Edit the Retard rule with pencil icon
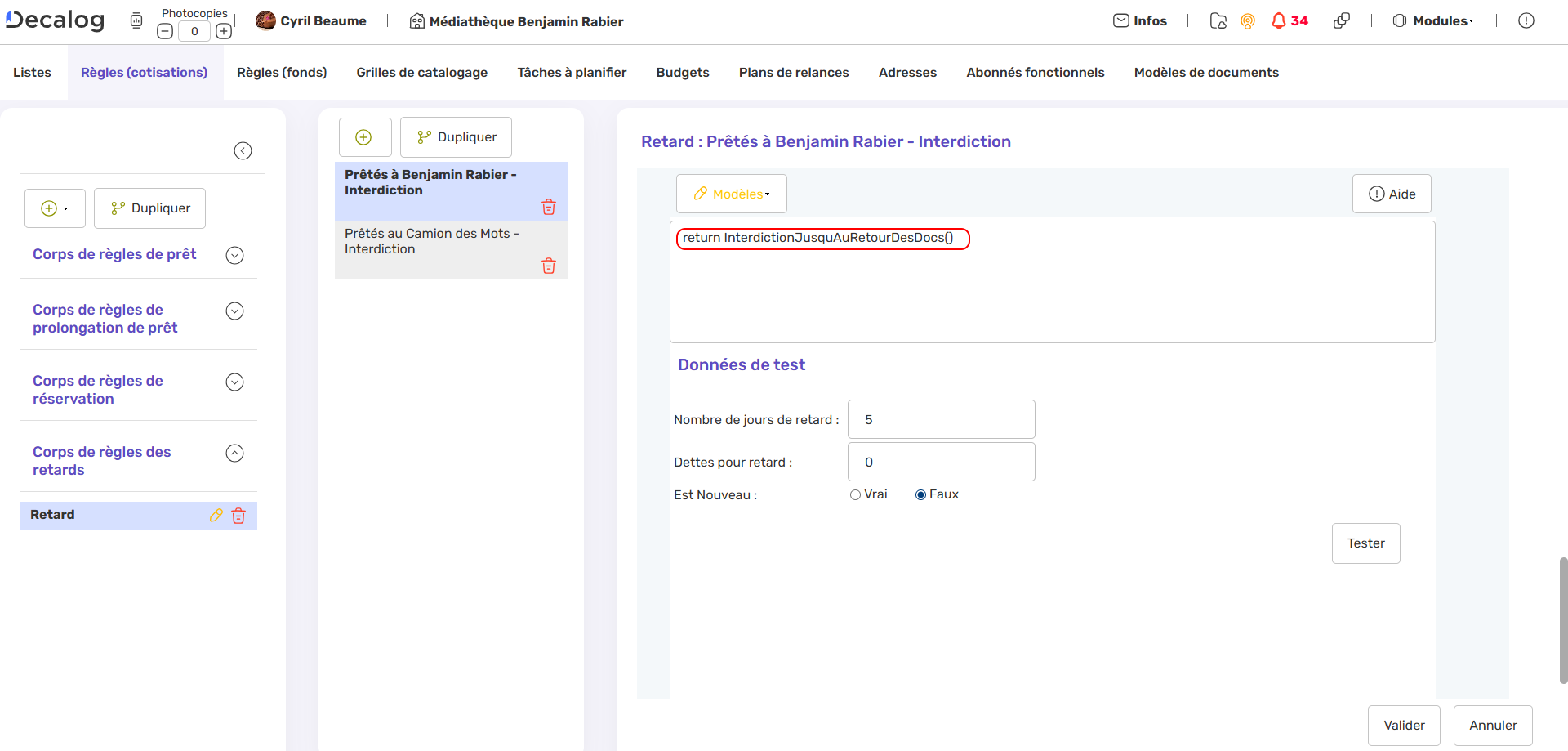 [x=216, y=516]
